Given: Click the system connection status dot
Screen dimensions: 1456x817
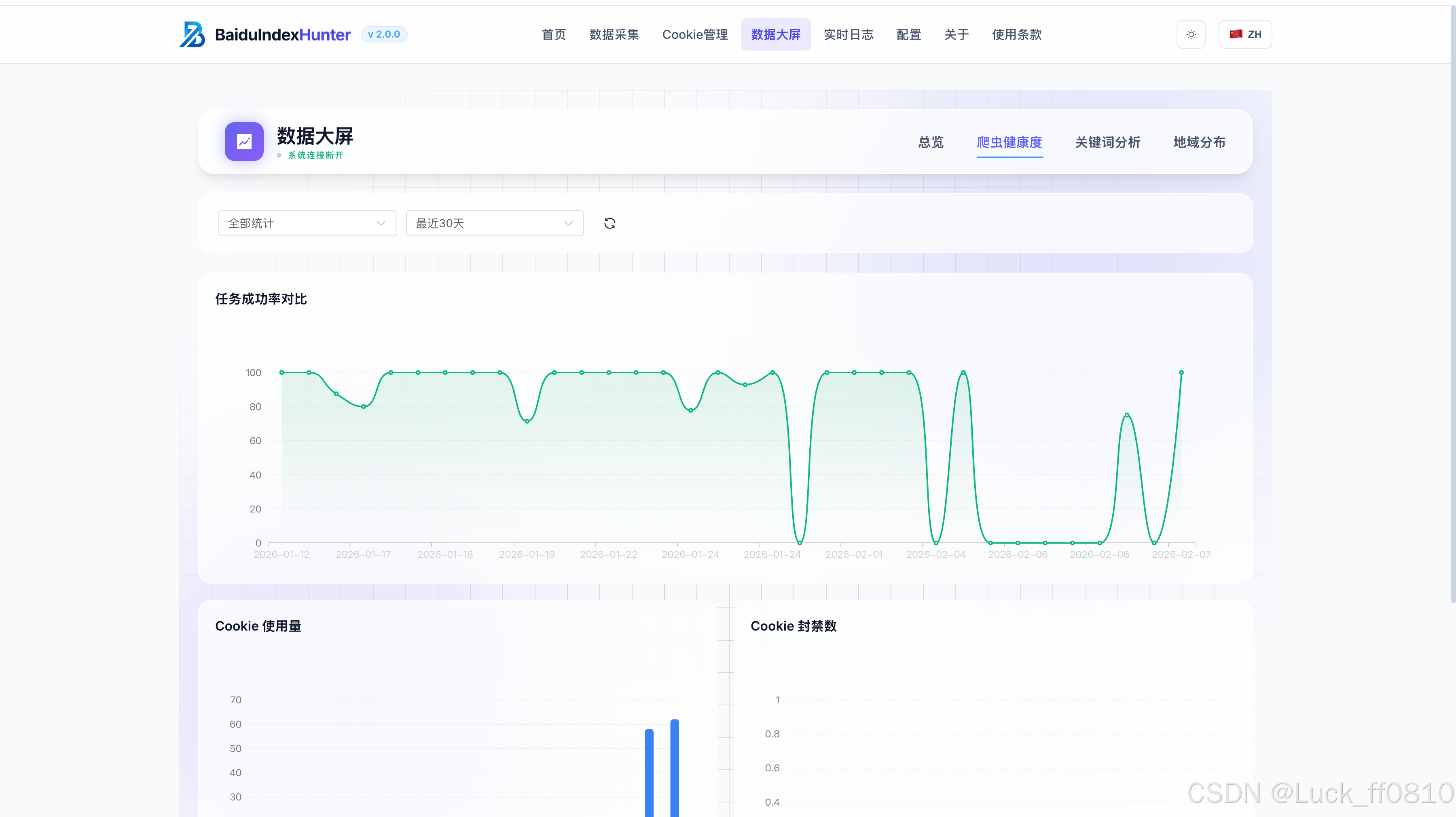Looking at the screenshot, I should click(x=279, y=155).
